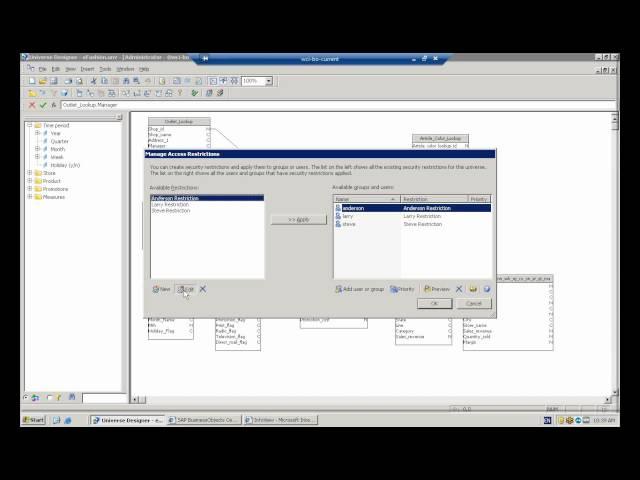This screenshot has height=480, width=640.
Task: Click the New universe toolbar icon
Action: click(32, 81)
